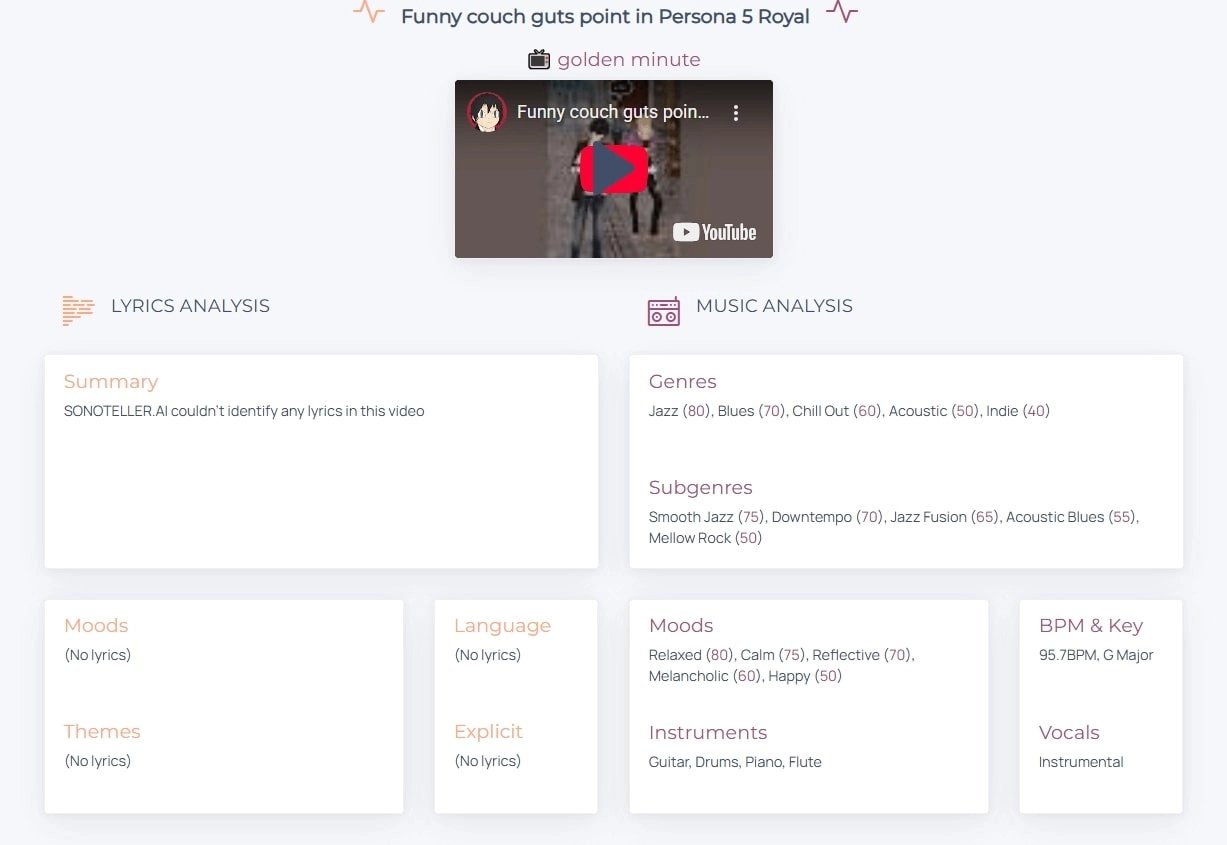Select the Jazz genre entry

point(663,410)
